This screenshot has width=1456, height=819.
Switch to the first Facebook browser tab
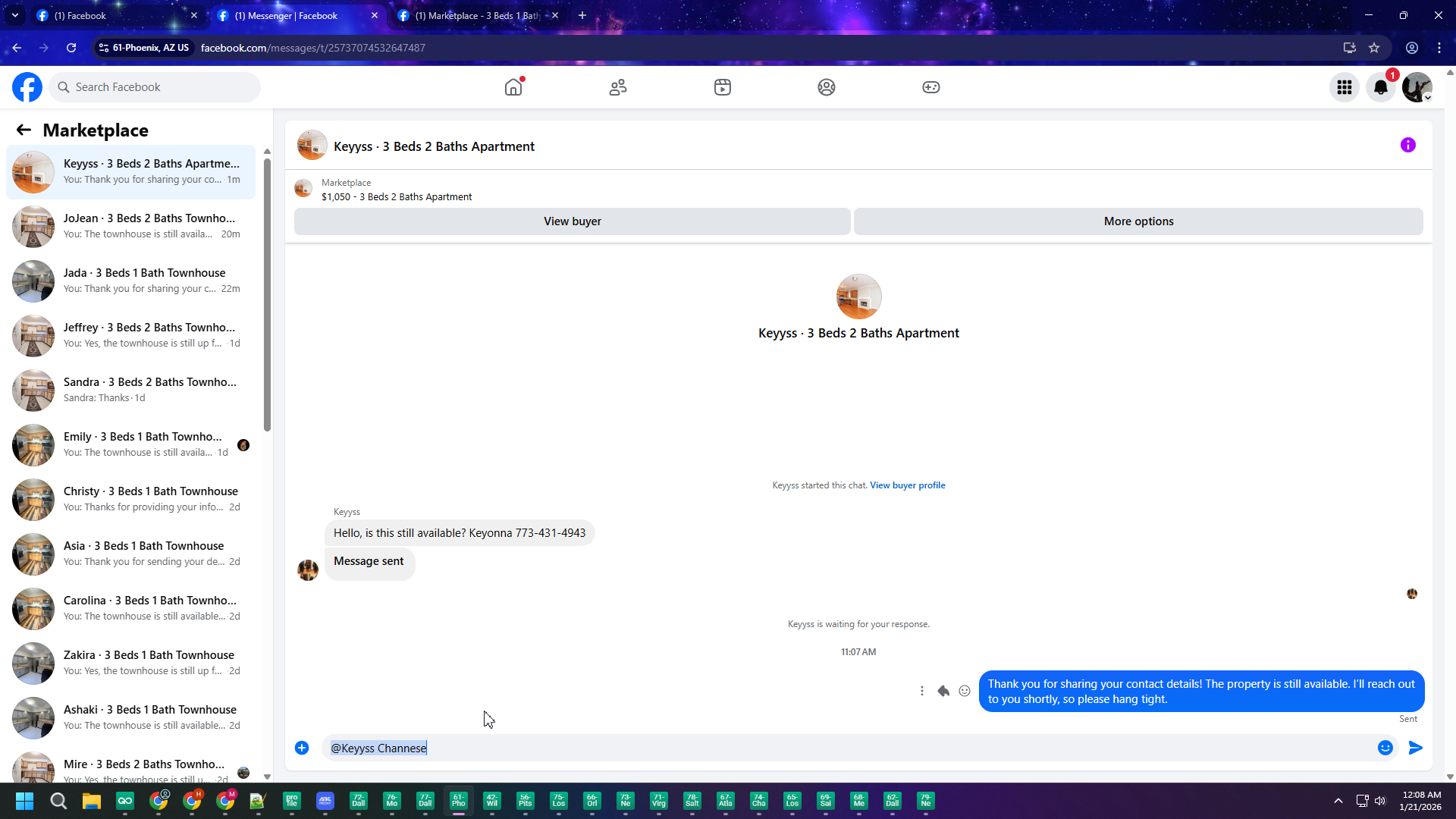click(x=118, y=15)
